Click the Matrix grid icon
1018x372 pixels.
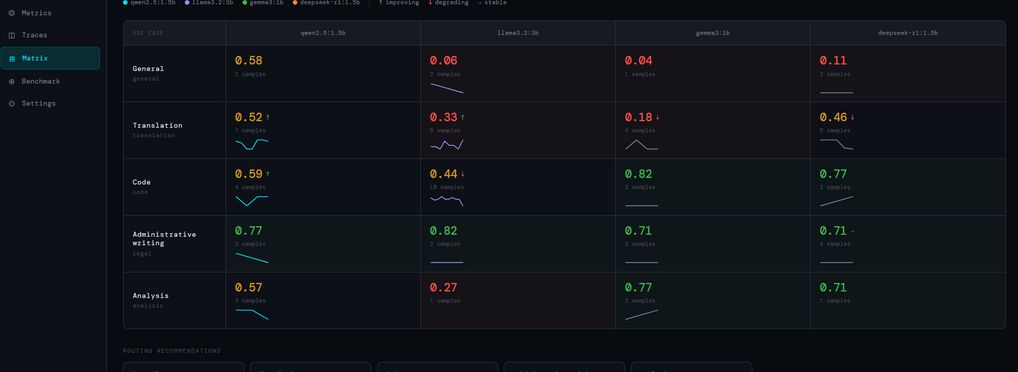[x=12, y=58]
